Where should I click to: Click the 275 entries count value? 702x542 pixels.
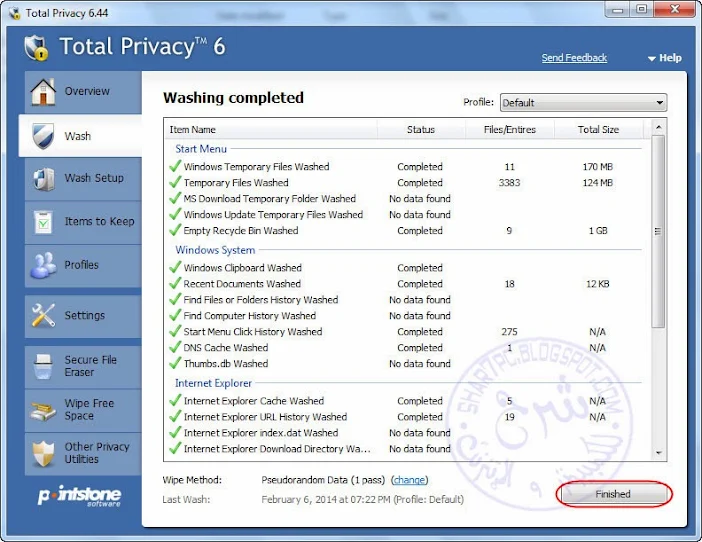click(x=509, y=332)
